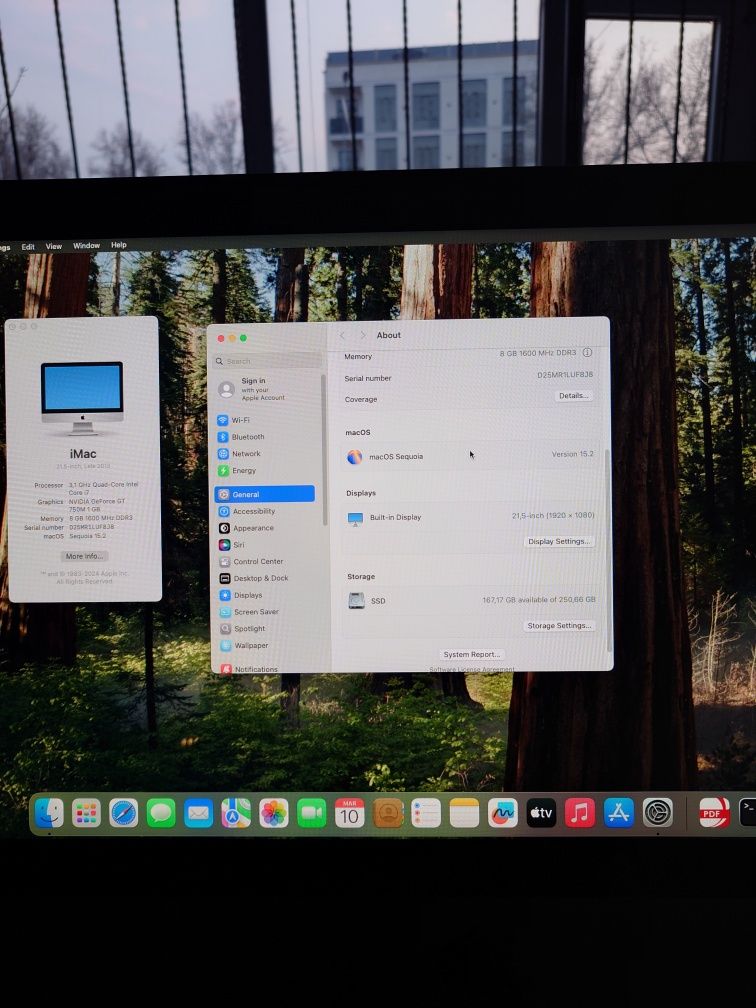The height and width of the screenshot is (1008, 756).
Task: Launch Music app from the Dock
Action: pos(580,813)
